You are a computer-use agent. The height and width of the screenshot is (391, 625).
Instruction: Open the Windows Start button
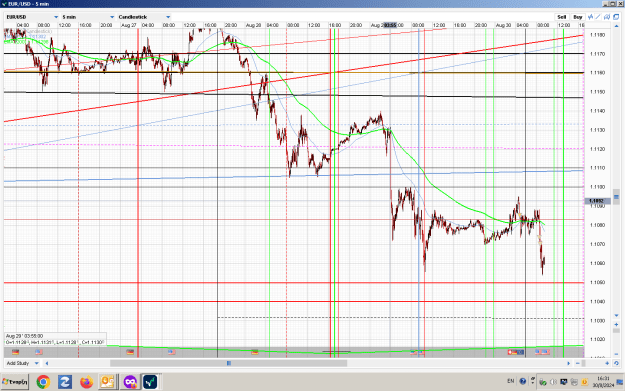coord(15,382)
